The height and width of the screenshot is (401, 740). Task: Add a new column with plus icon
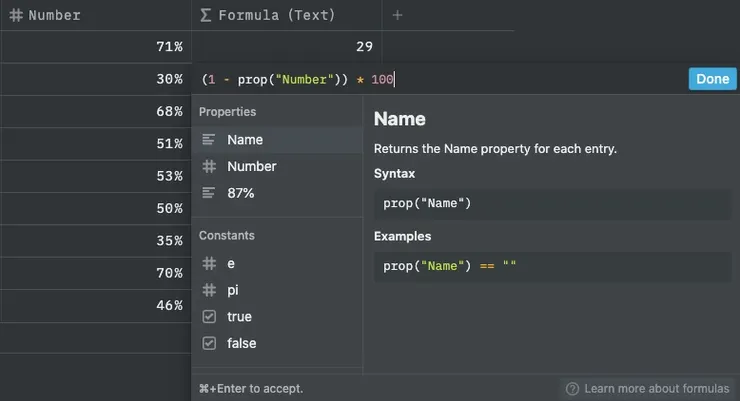click(x=397, y=15)
